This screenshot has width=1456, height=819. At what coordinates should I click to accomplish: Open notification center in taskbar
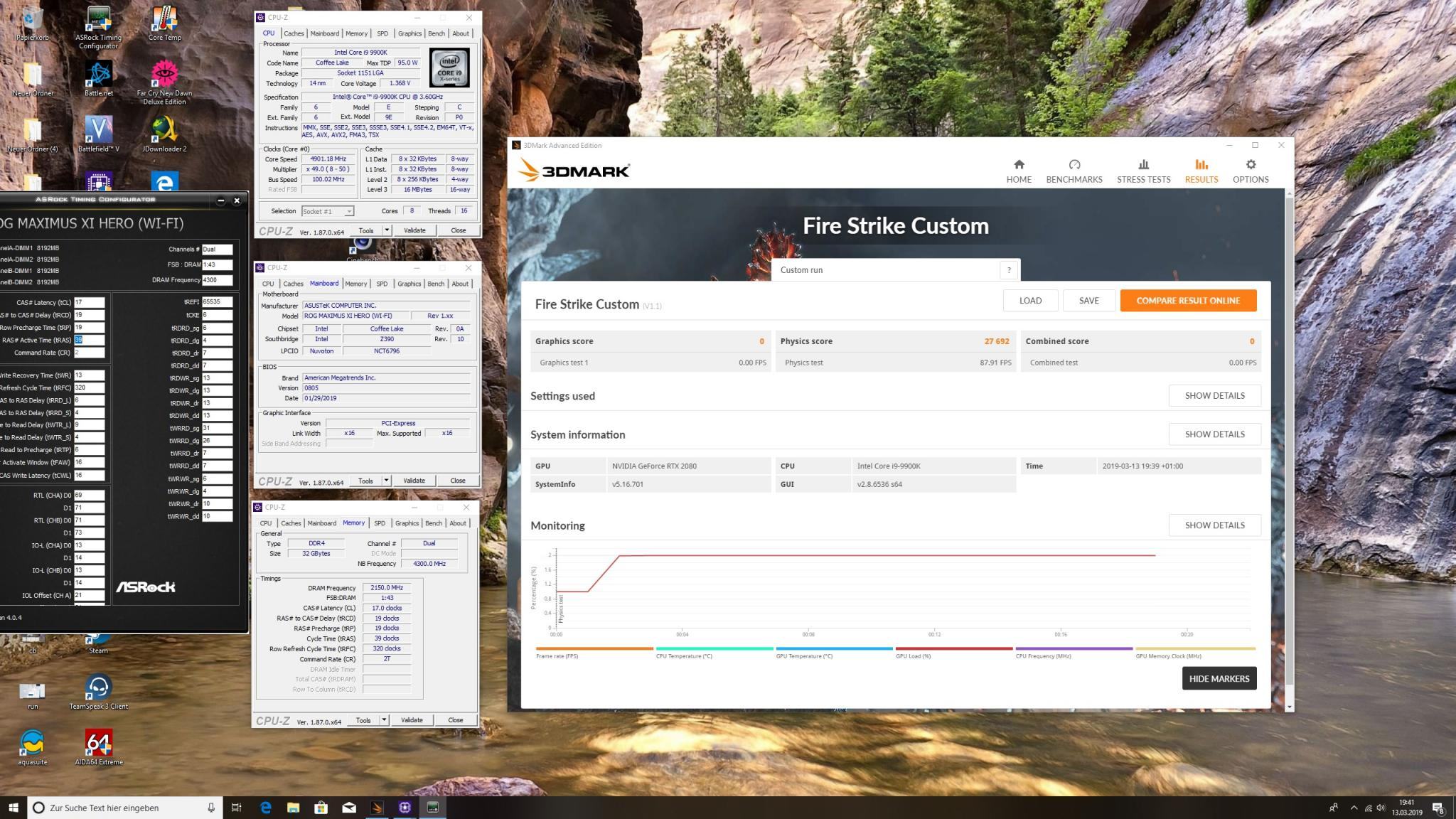[1437, 808]
